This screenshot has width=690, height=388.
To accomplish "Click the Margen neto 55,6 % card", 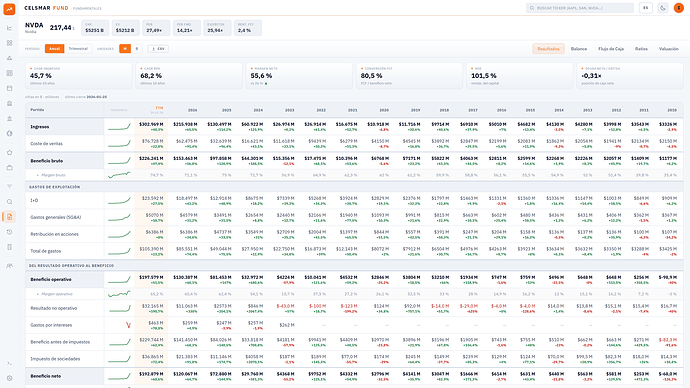I will coord(299,76).
